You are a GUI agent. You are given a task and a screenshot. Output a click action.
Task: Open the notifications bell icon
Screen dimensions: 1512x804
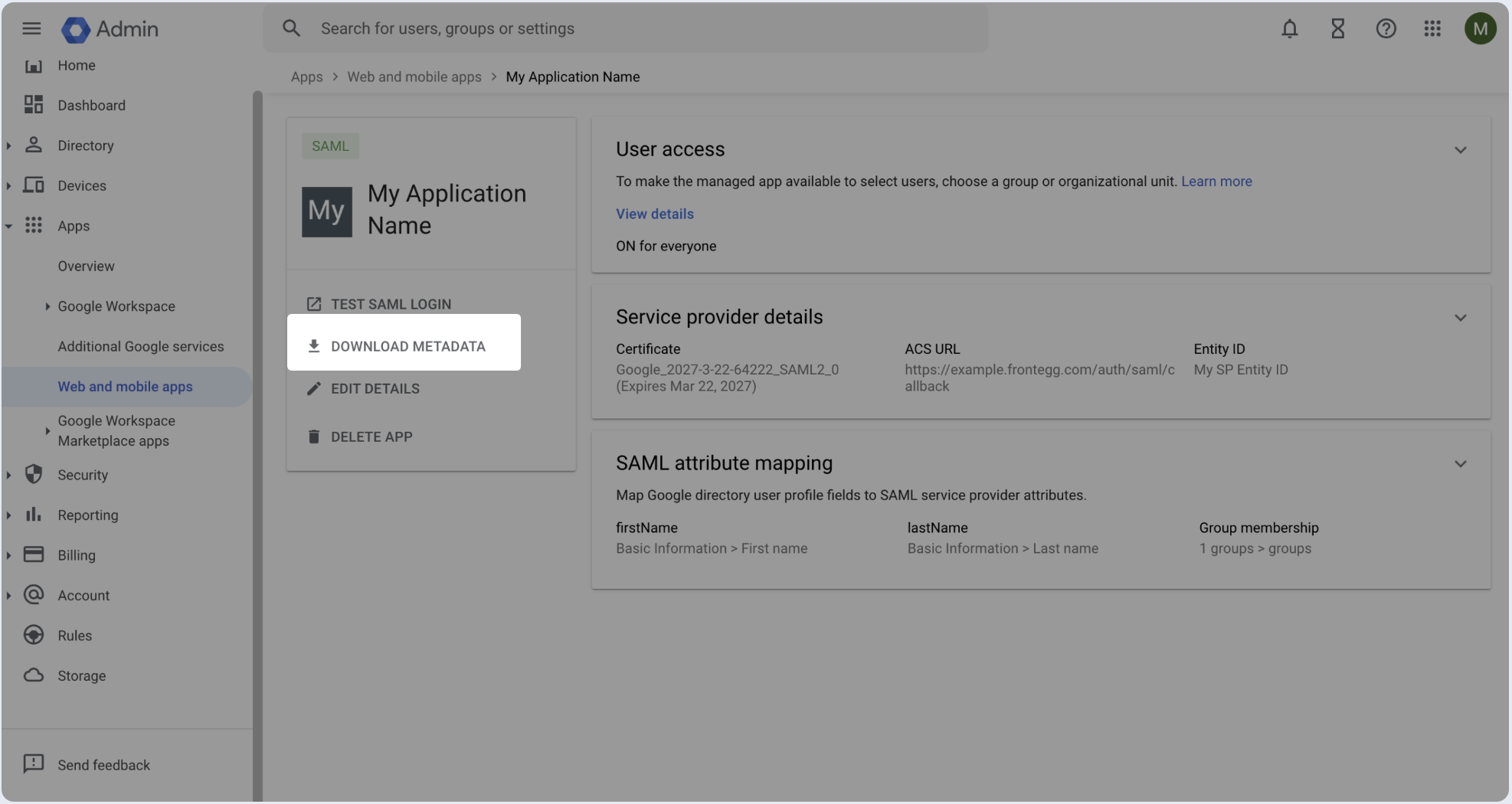click(1290, 29)
